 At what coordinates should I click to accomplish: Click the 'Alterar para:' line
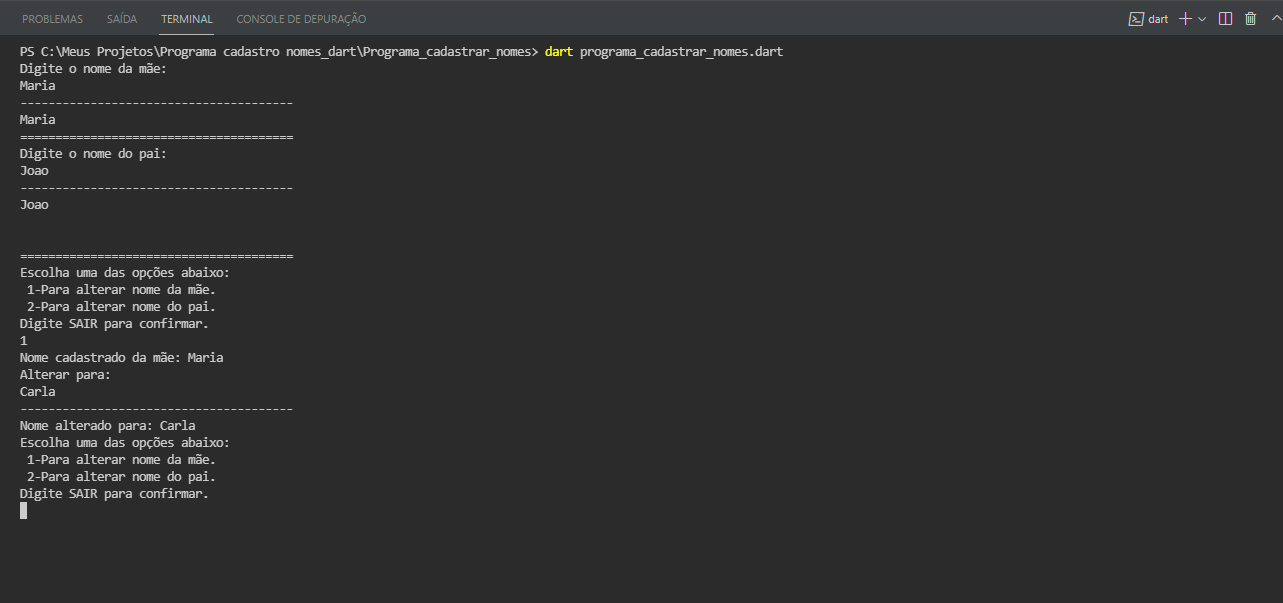point(65,374)
